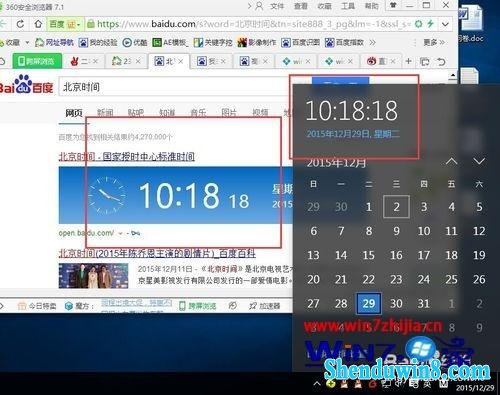Click the green 跨屏浏览 button beside the tabs
The height and width of the screenshot is (395, 500).
pos(37,61)
